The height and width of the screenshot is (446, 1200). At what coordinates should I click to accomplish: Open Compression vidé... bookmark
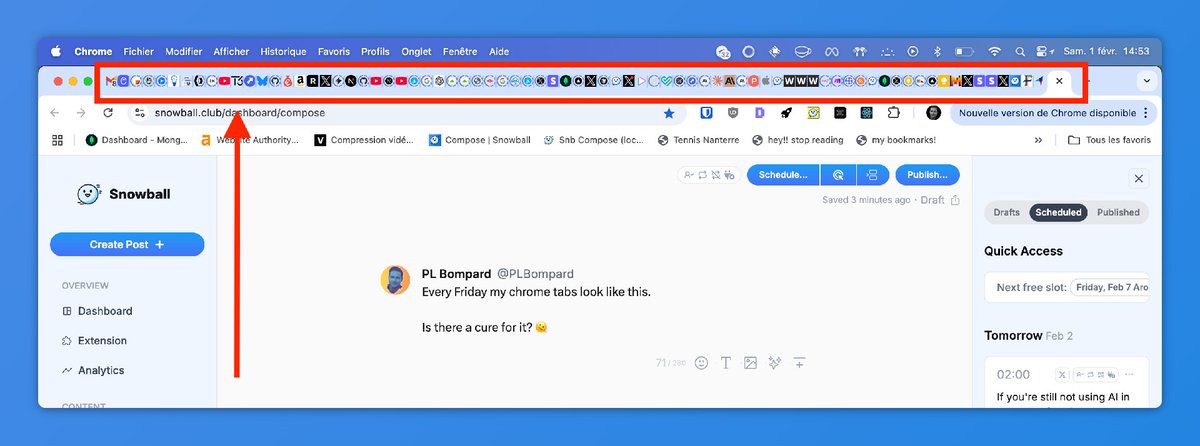pyautogui.click(x=364, y=140)
